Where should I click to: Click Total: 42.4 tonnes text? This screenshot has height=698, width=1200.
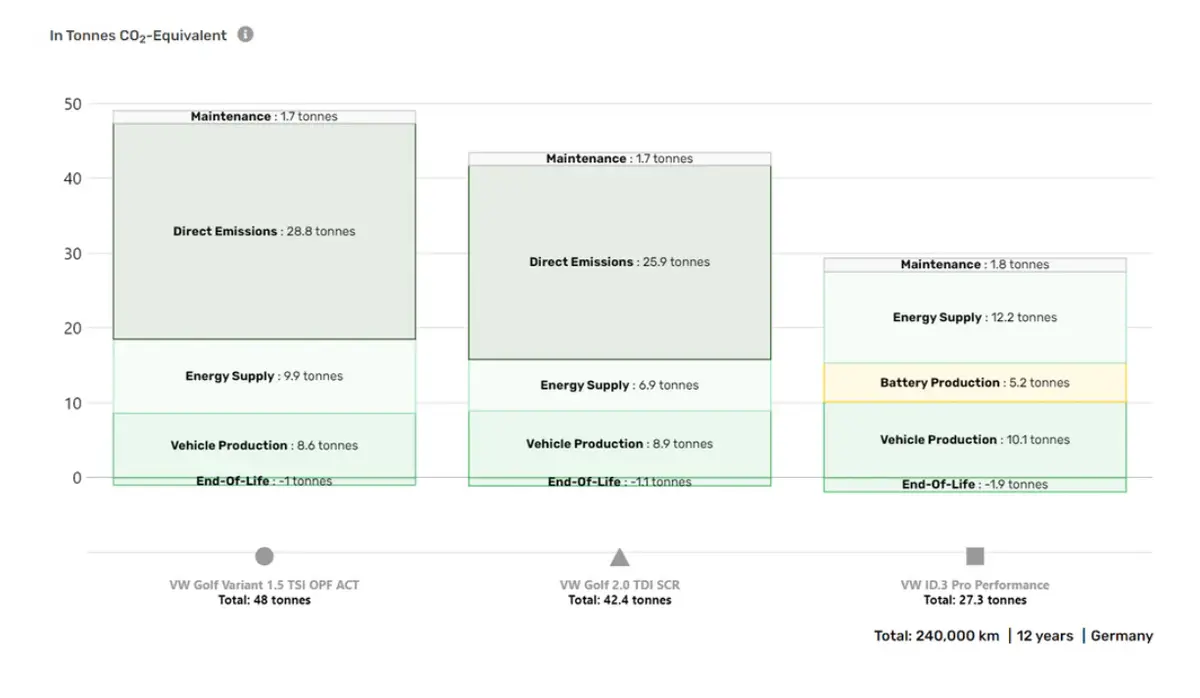[x=620, y=600]
